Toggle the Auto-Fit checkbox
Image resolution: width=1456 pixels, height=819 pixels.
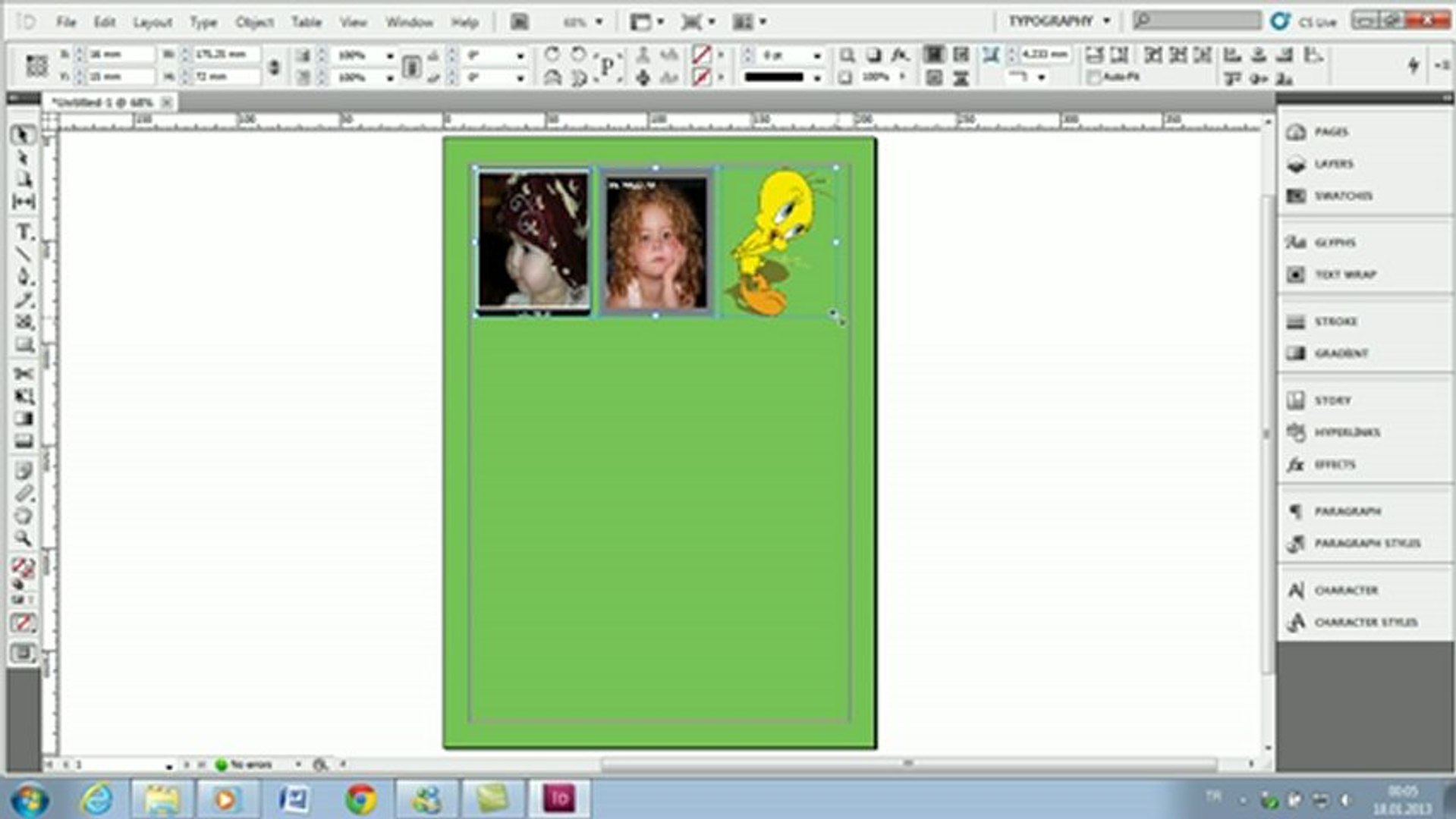tap(1093, 77)
